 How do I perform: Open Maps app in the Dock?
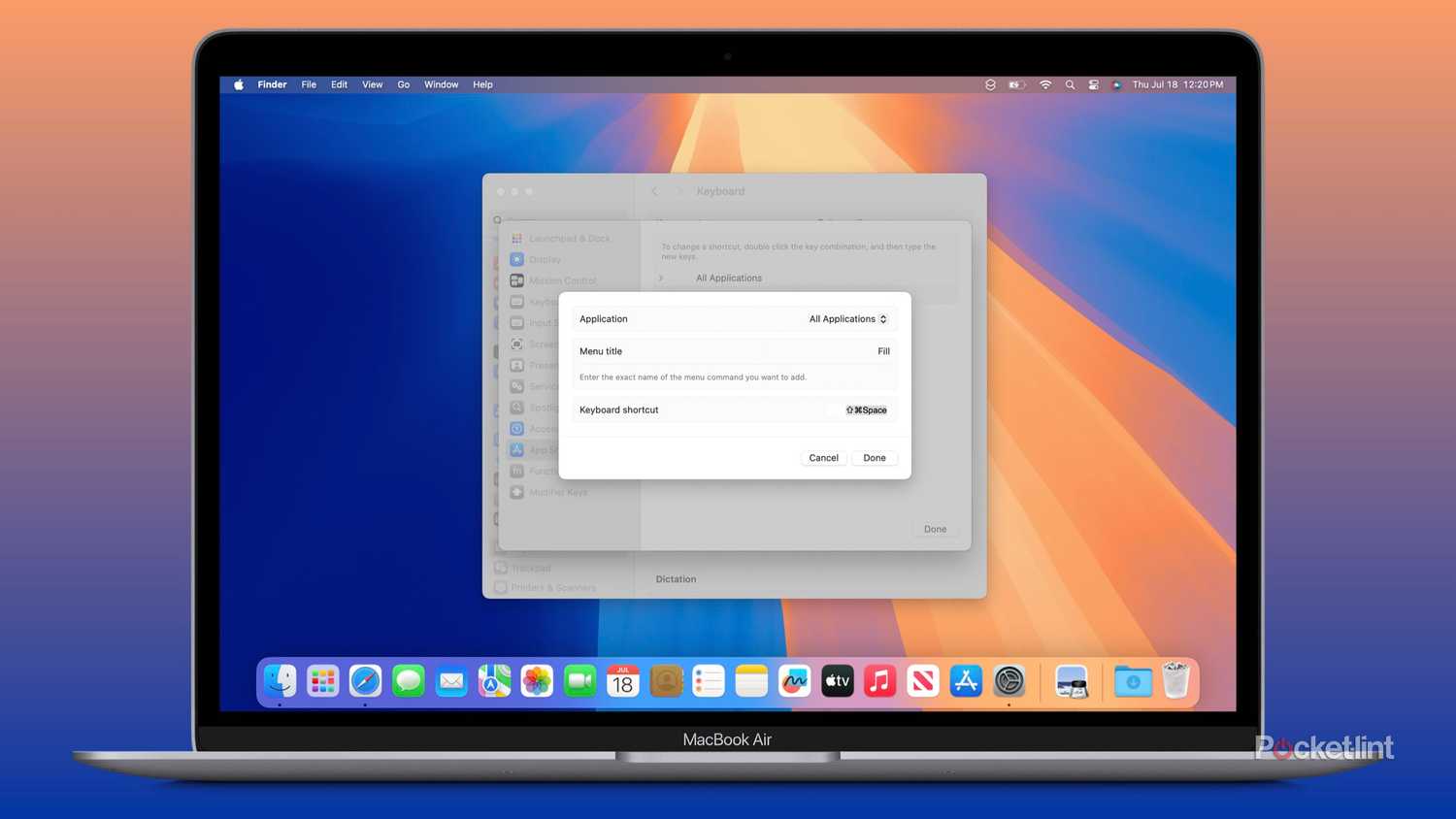[x=494, y=681]
